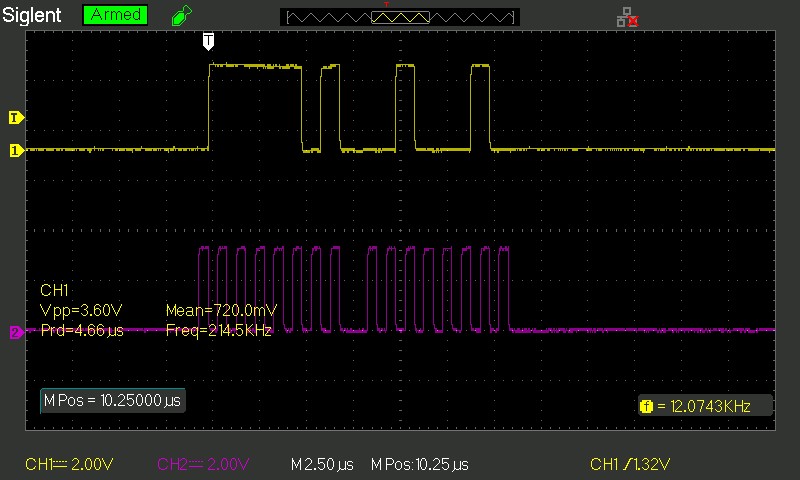Image resolution: width=800 pixels, height=480 pixels.
Task: Select the Freq=214.5KHz measurement
Action: pyautogui.click(x=218, y=330)
